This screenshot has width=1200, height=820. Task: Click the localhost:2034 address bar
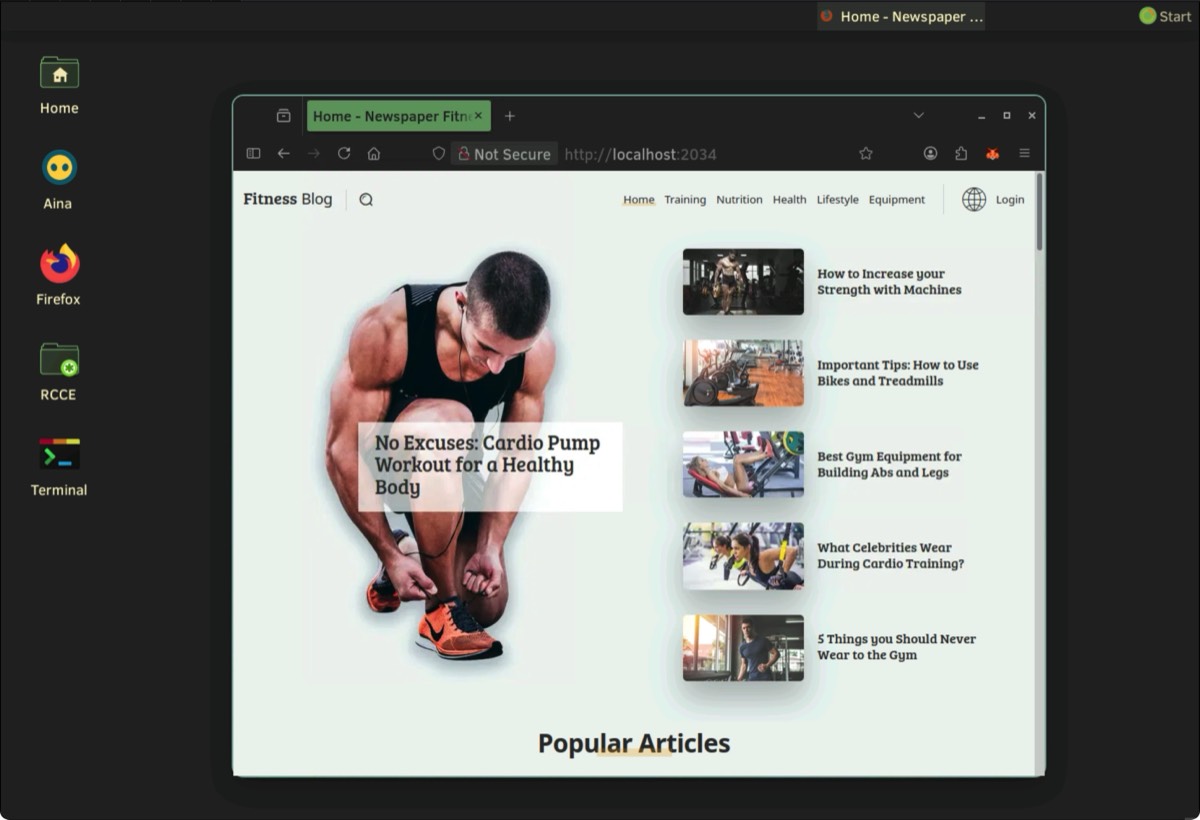point(700,154)
